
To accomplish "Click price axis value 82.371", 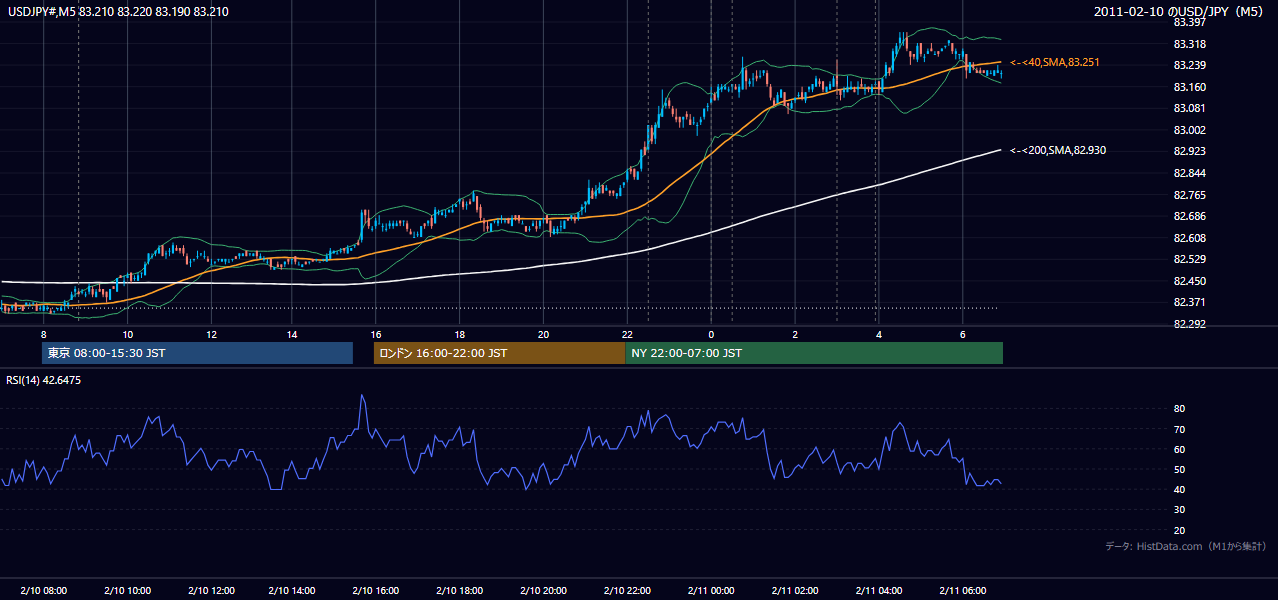I will click(x=1189, y=302).
